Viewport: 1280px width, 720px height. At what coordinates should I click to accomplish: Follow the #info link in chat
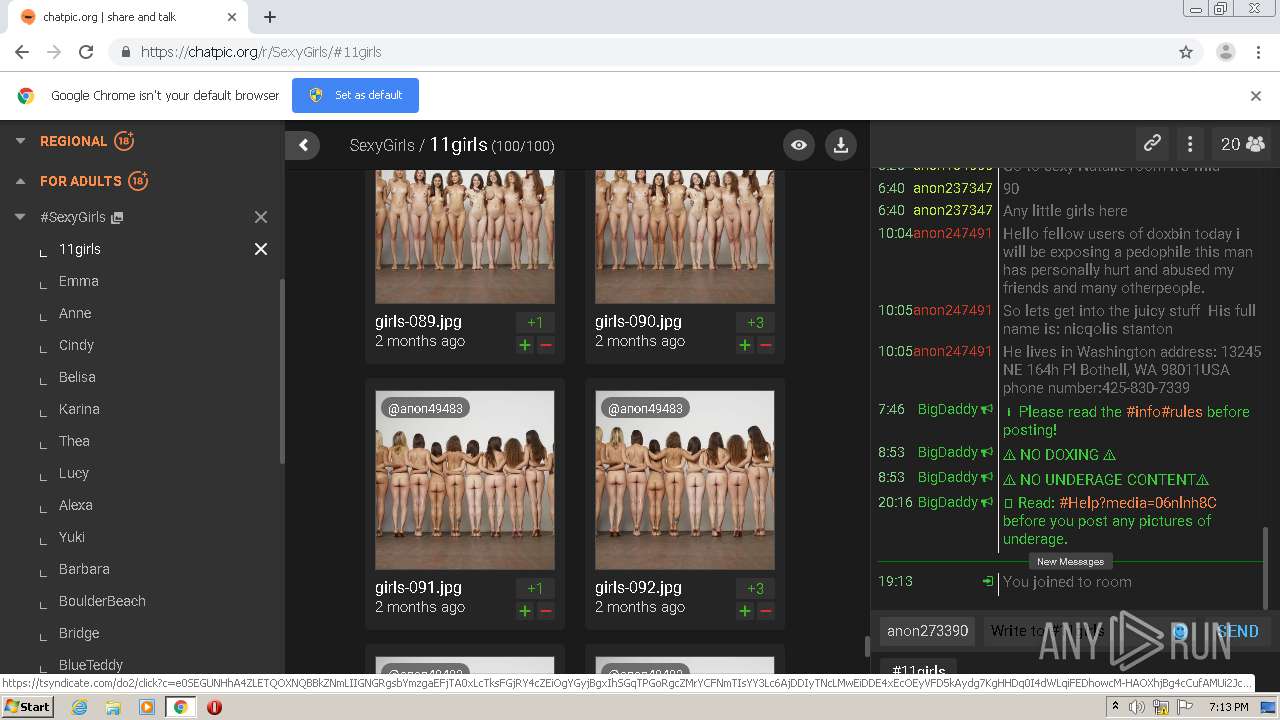point(1145,411)
